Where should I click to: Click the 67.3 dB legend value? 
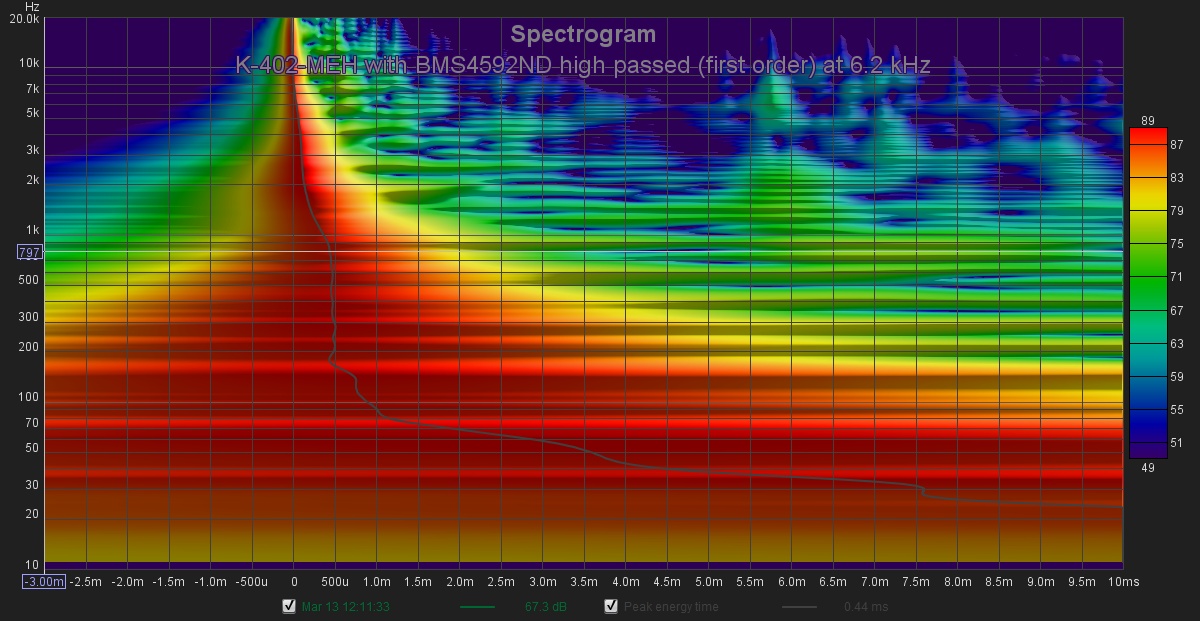546,606
